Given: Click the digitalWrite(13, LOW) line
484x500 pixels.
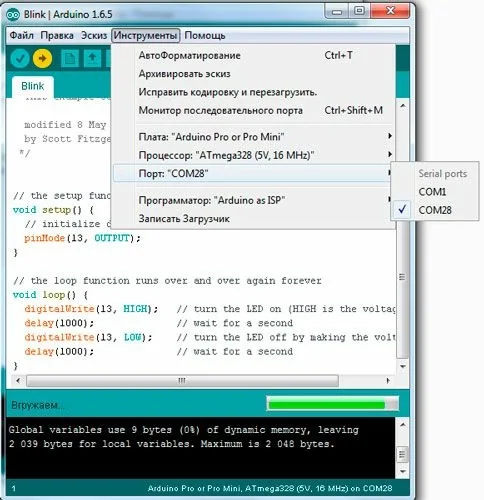Looking at the screenshot, I should pos(88,337).
